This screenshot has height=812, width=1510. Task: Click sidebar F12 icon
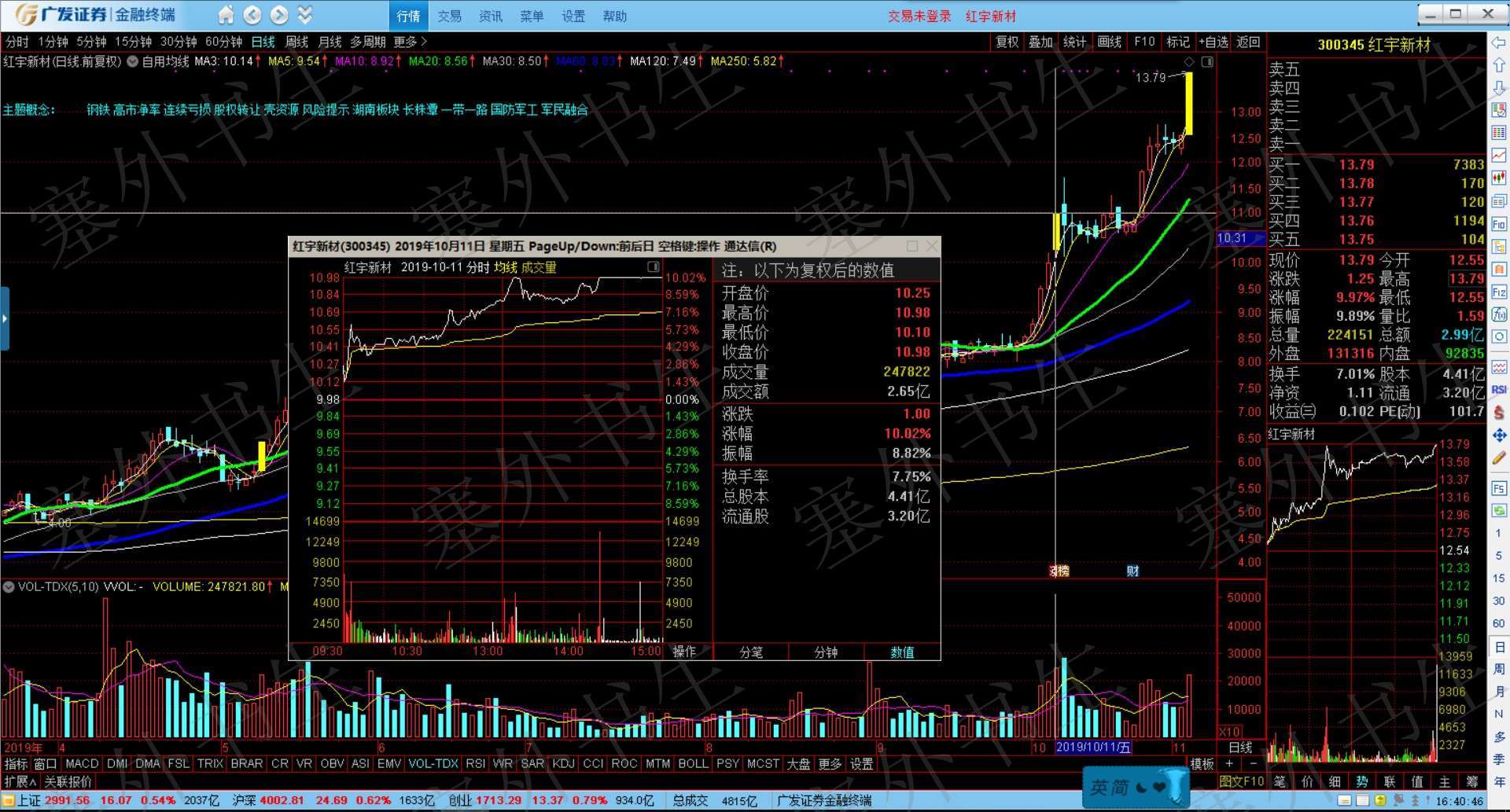1499,292
